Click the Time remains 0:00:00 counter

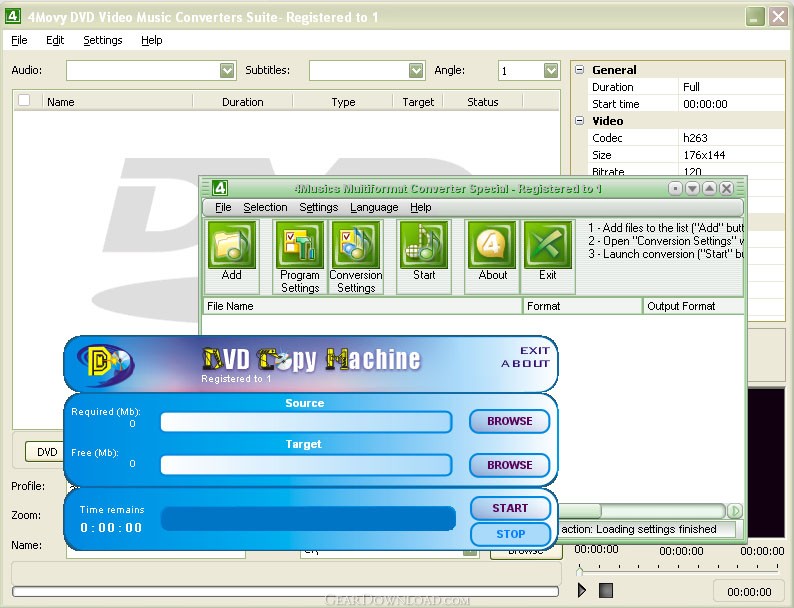(111, 528)
